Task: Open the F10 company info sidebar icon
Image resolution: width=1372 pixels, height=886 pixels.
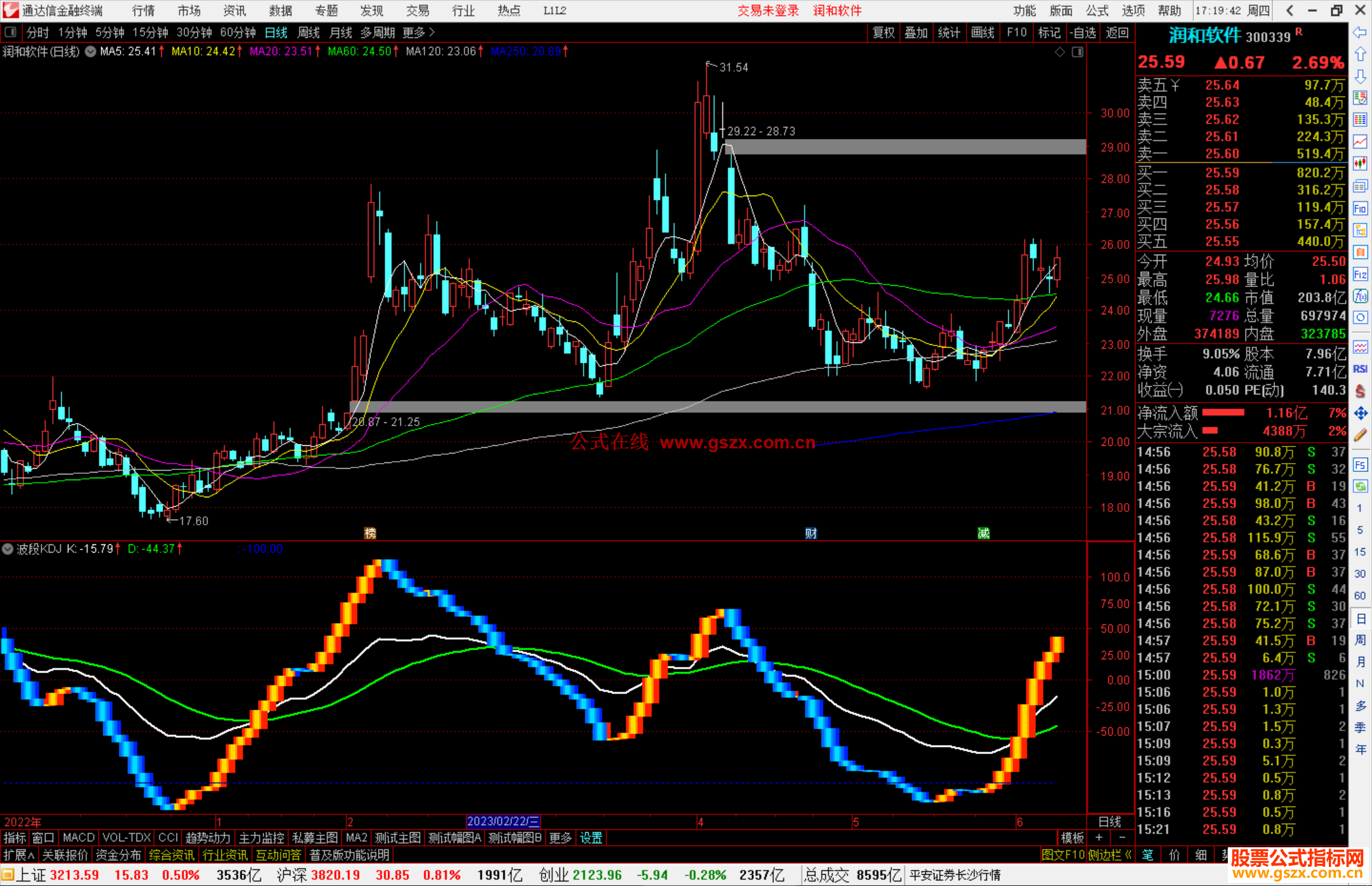Action: coord(1360,209)
